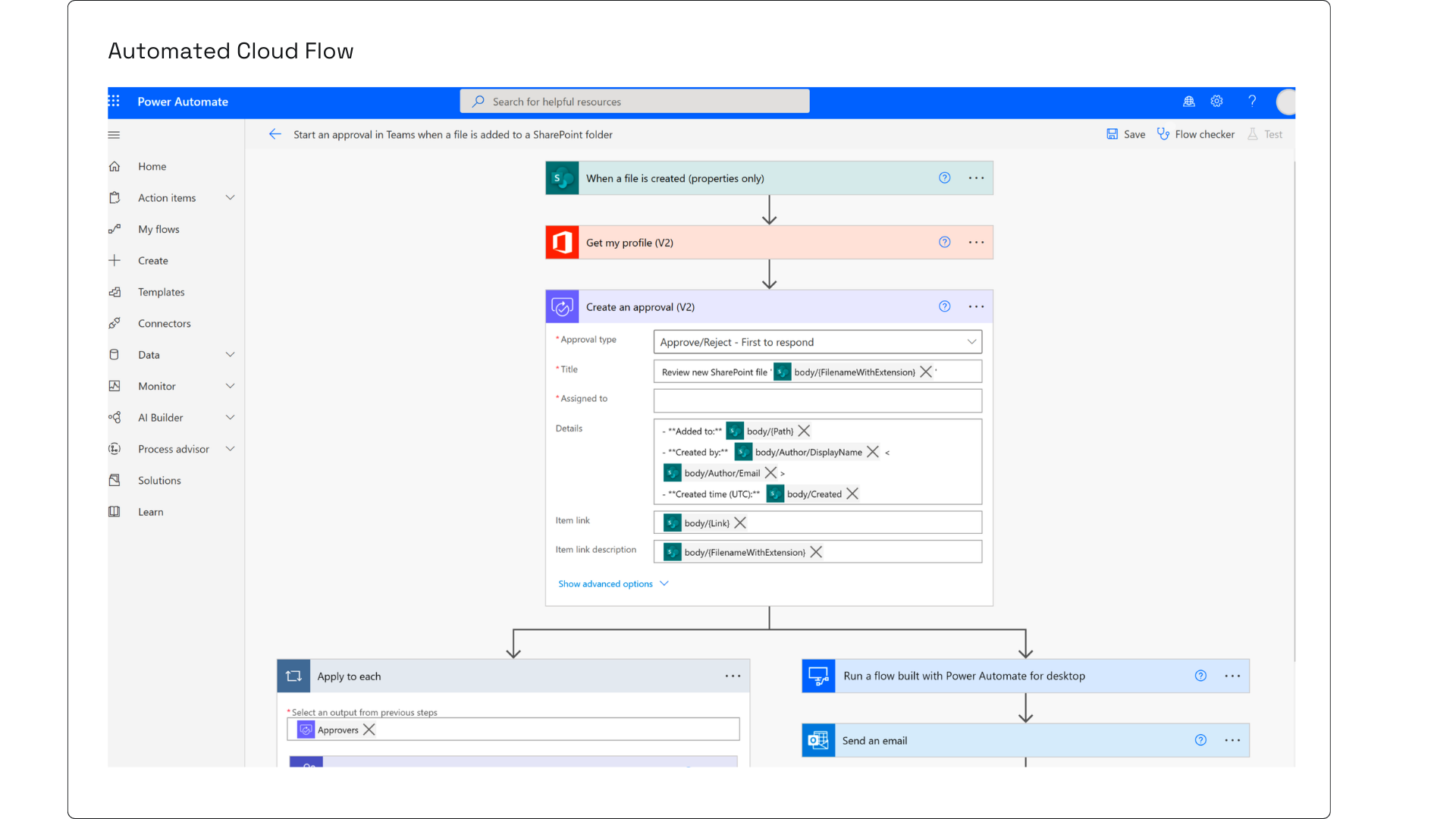Expand the Process advisor chevron
Screen dimensions: 1456x819
(x=231, y=449)
